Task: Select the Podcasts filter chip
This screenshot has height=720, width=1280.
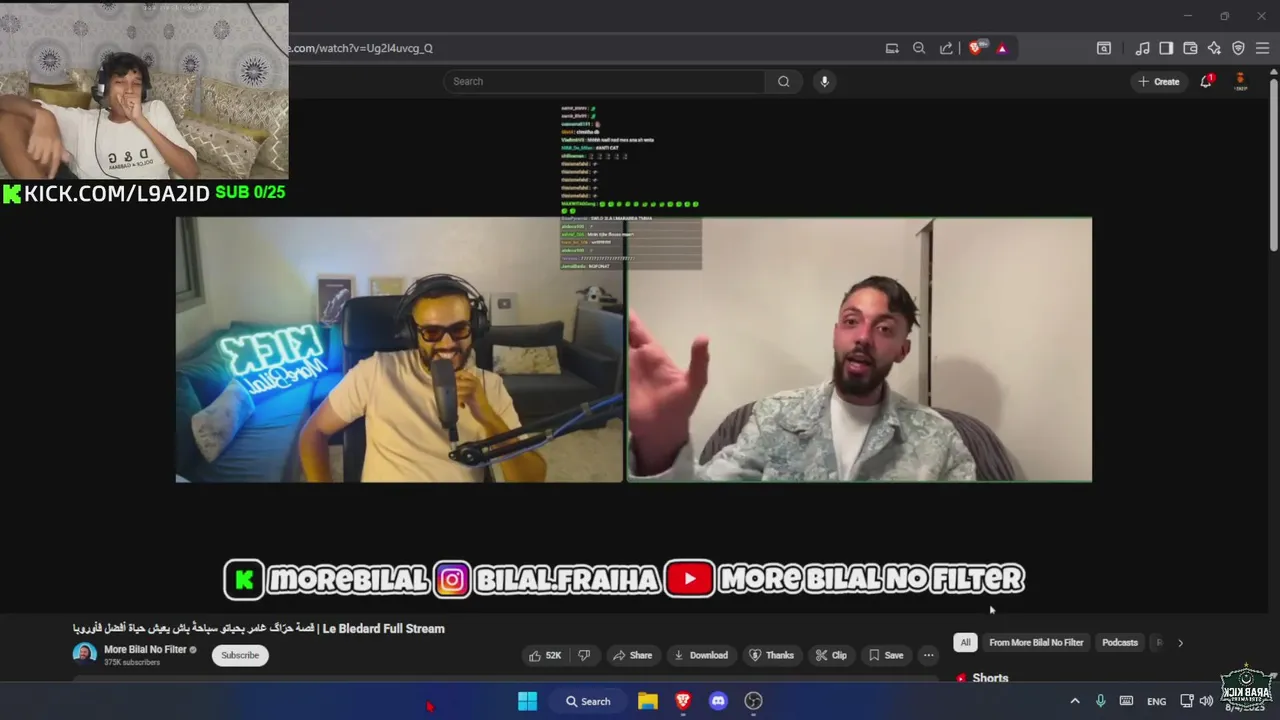Action: click(x=1120, y=643)
